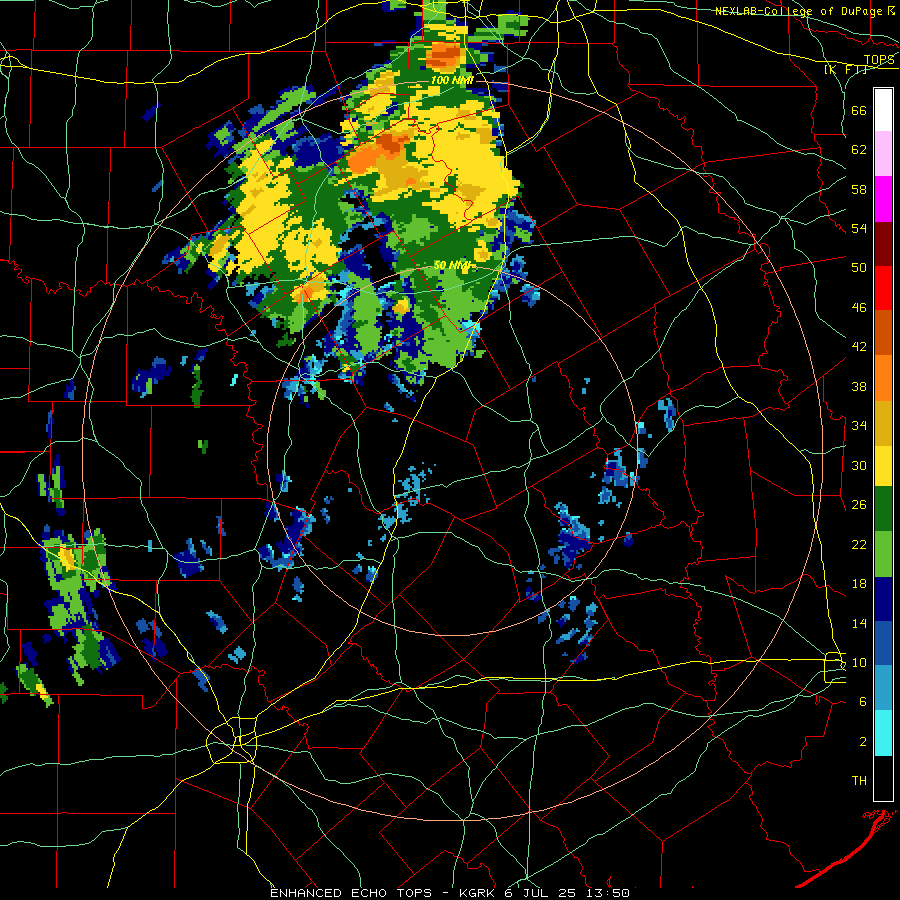Click the 46 legend value

pyautogui.click(x=859, y=307)
